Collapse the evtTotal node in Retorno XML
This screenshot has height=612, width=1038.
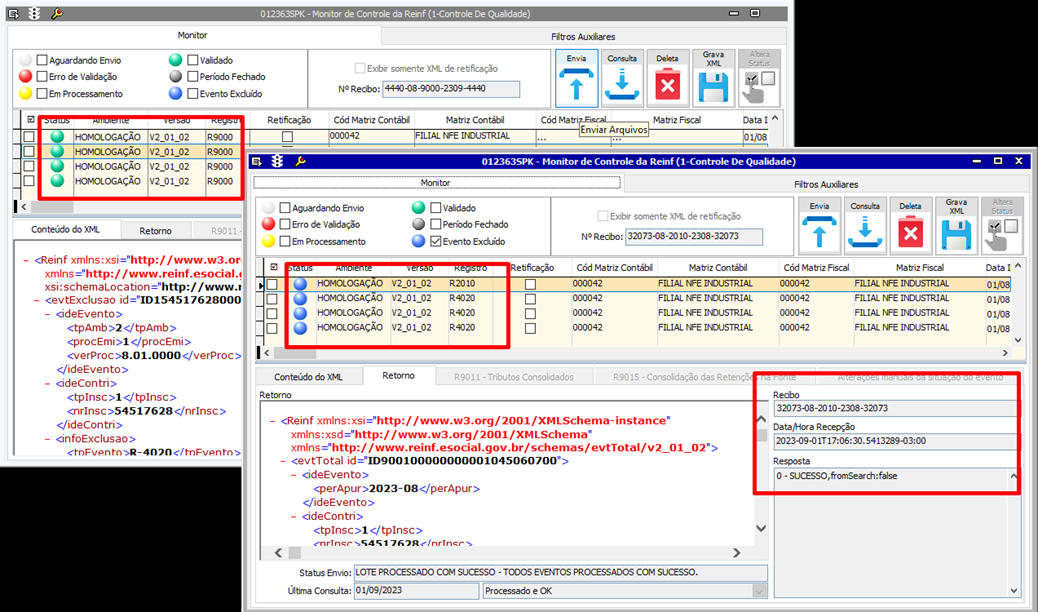point(283,461)
